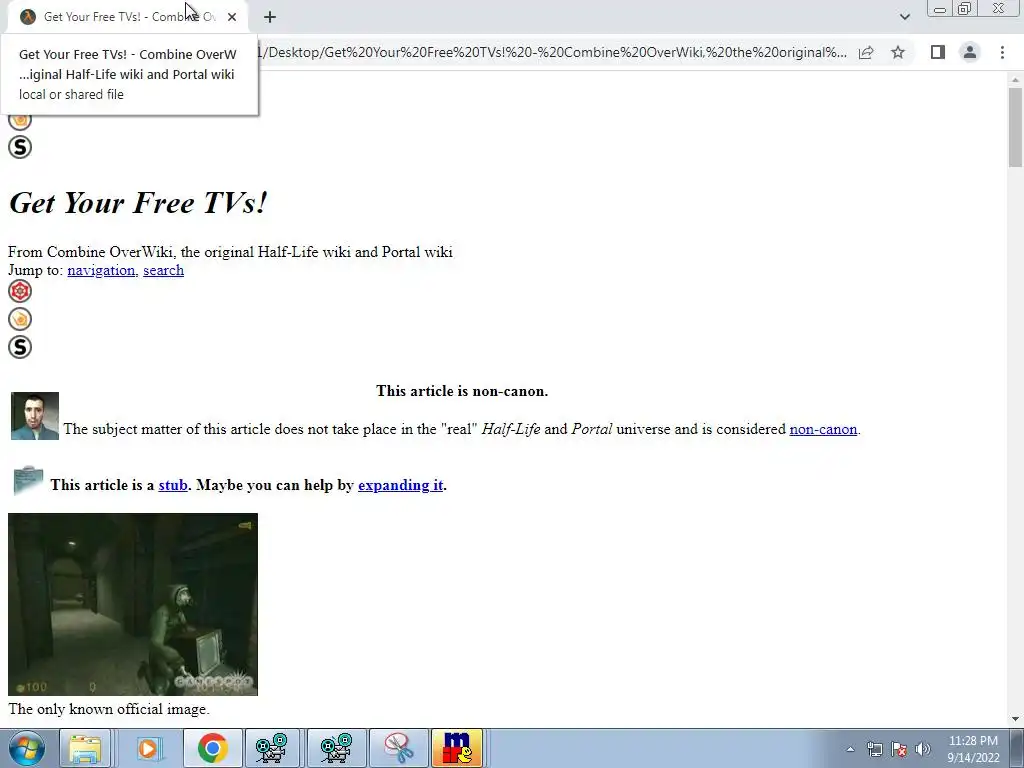Screen dimensions: 1024x768
Task: Click the share this page icon
Action: click(866, 52)
